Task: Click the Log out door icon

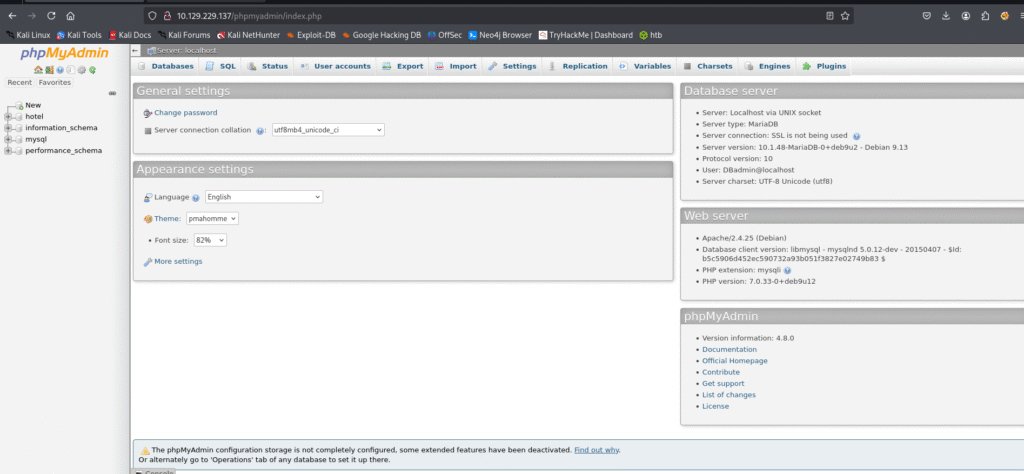Action: (49, 70)
